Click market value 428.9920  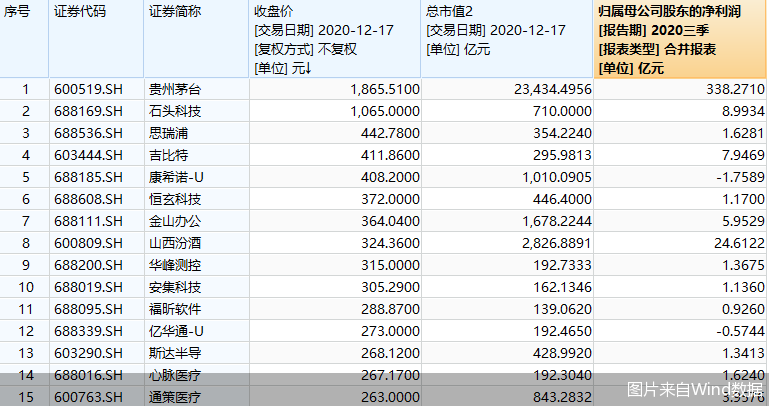point(562,353)
